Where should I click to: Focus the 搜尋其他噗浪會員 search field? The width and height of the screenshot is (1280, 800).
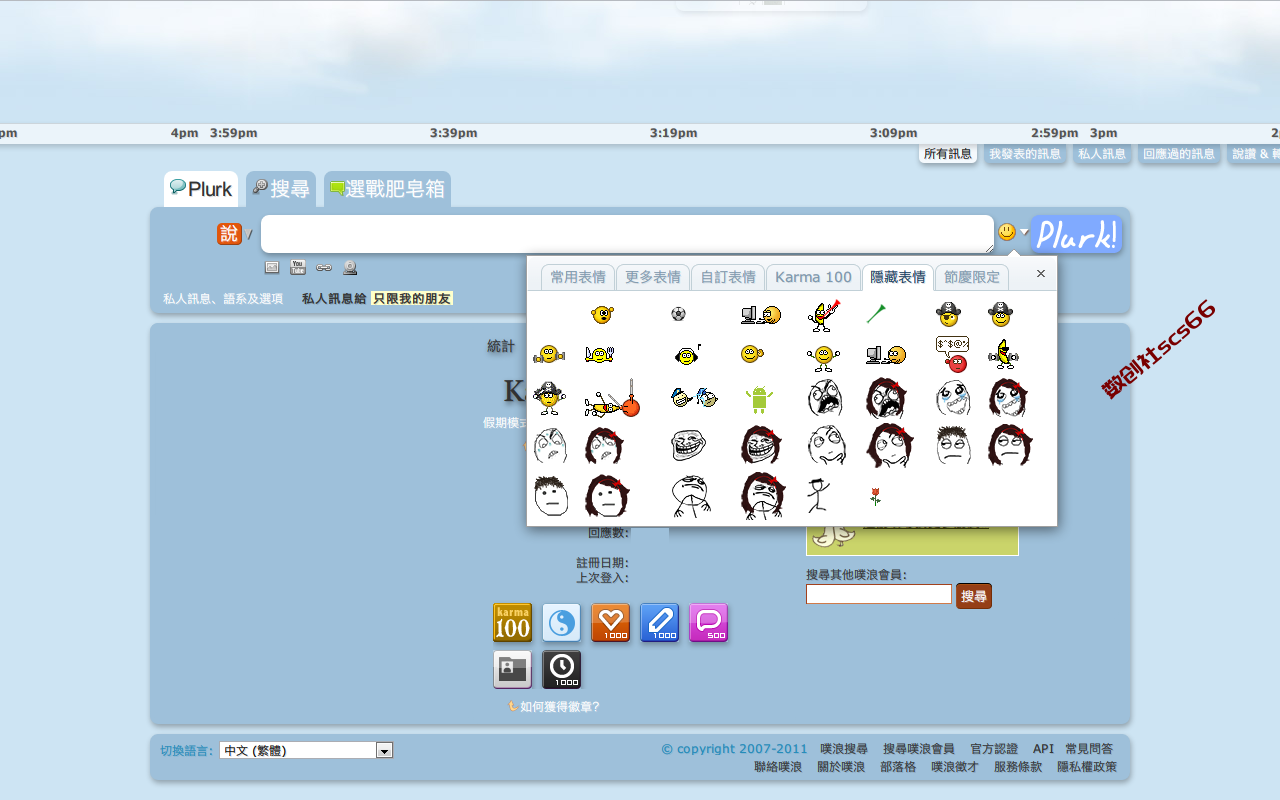click(879, 594)
